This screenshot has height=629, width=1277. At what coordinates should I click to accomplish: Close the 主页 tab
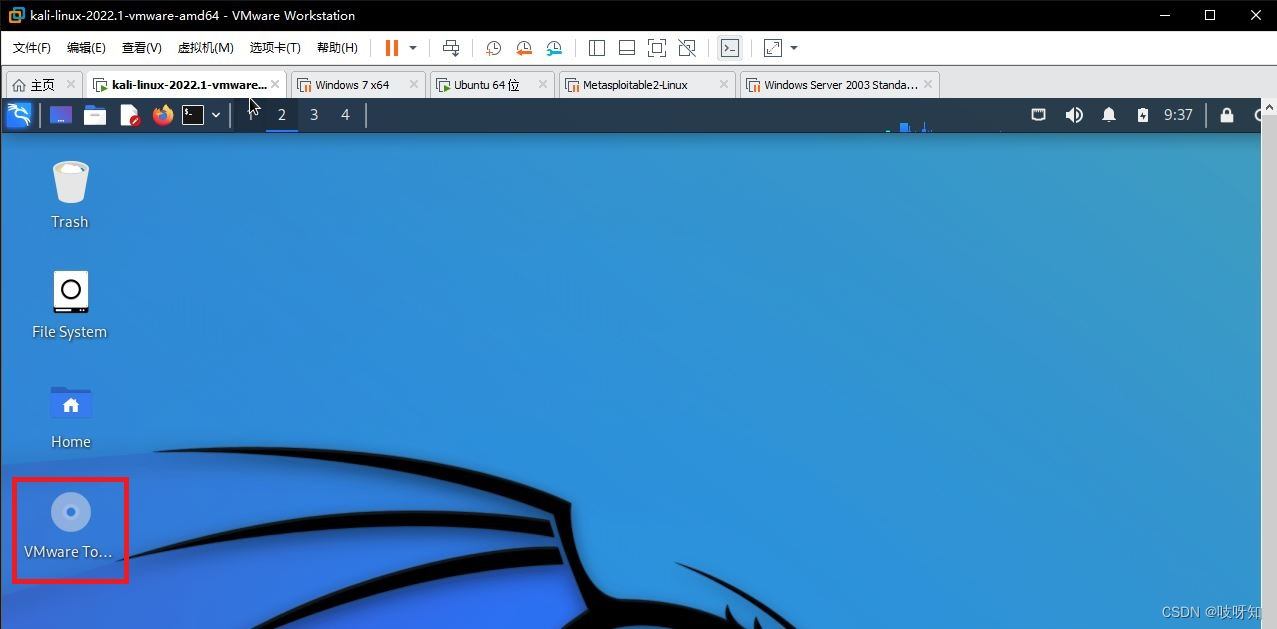pos(71,84)
